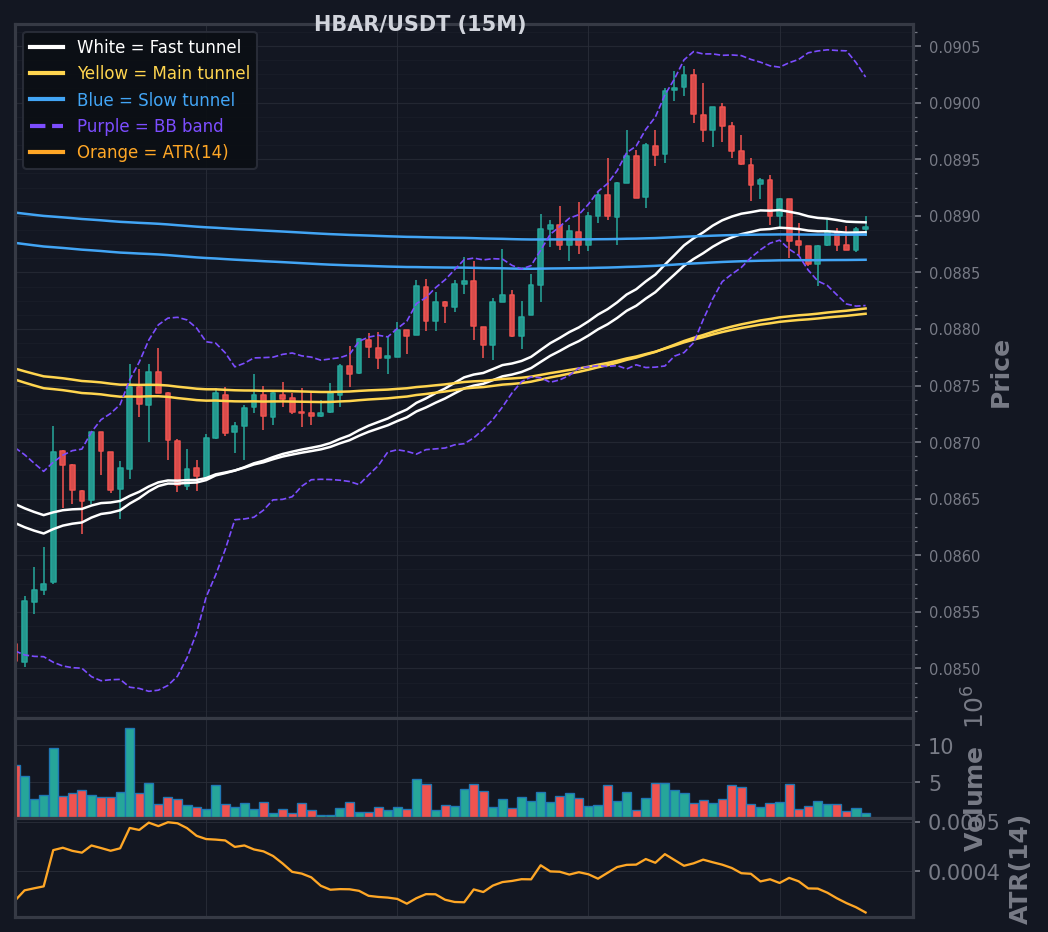The image size is (1048, 932).
Task: Click the 0.0860 price axis label
Action: (954, 556)
